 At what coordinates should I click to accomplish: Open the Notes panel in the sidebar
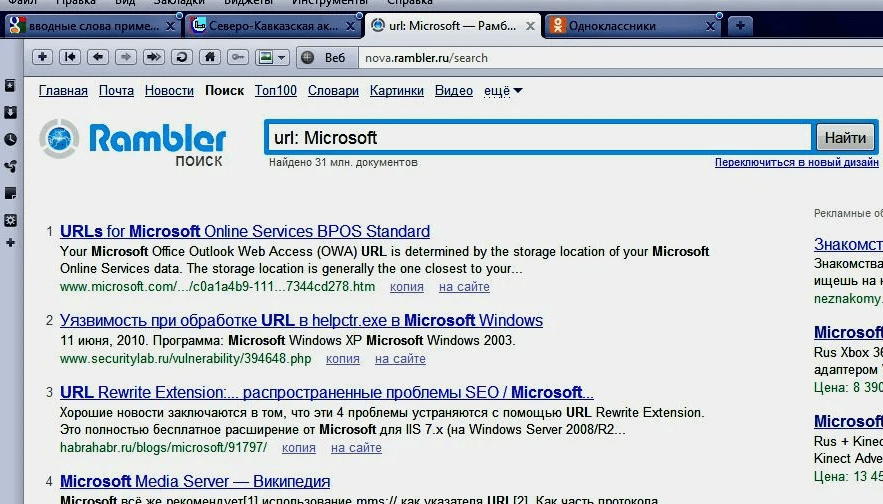tap(10, 193)
